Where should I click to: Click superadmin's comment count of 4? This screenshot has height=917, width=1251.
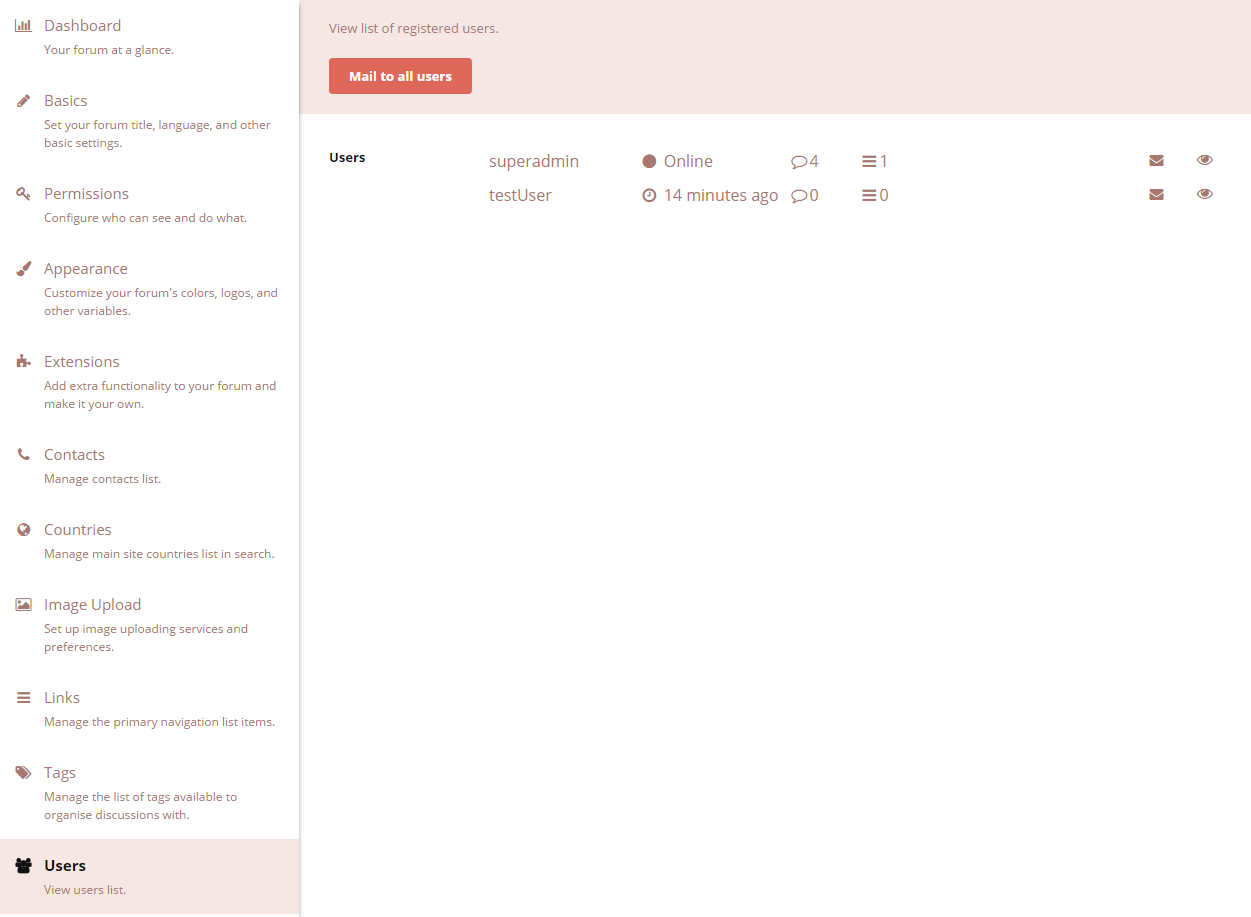pyautogui.click(x=805, y=161)
